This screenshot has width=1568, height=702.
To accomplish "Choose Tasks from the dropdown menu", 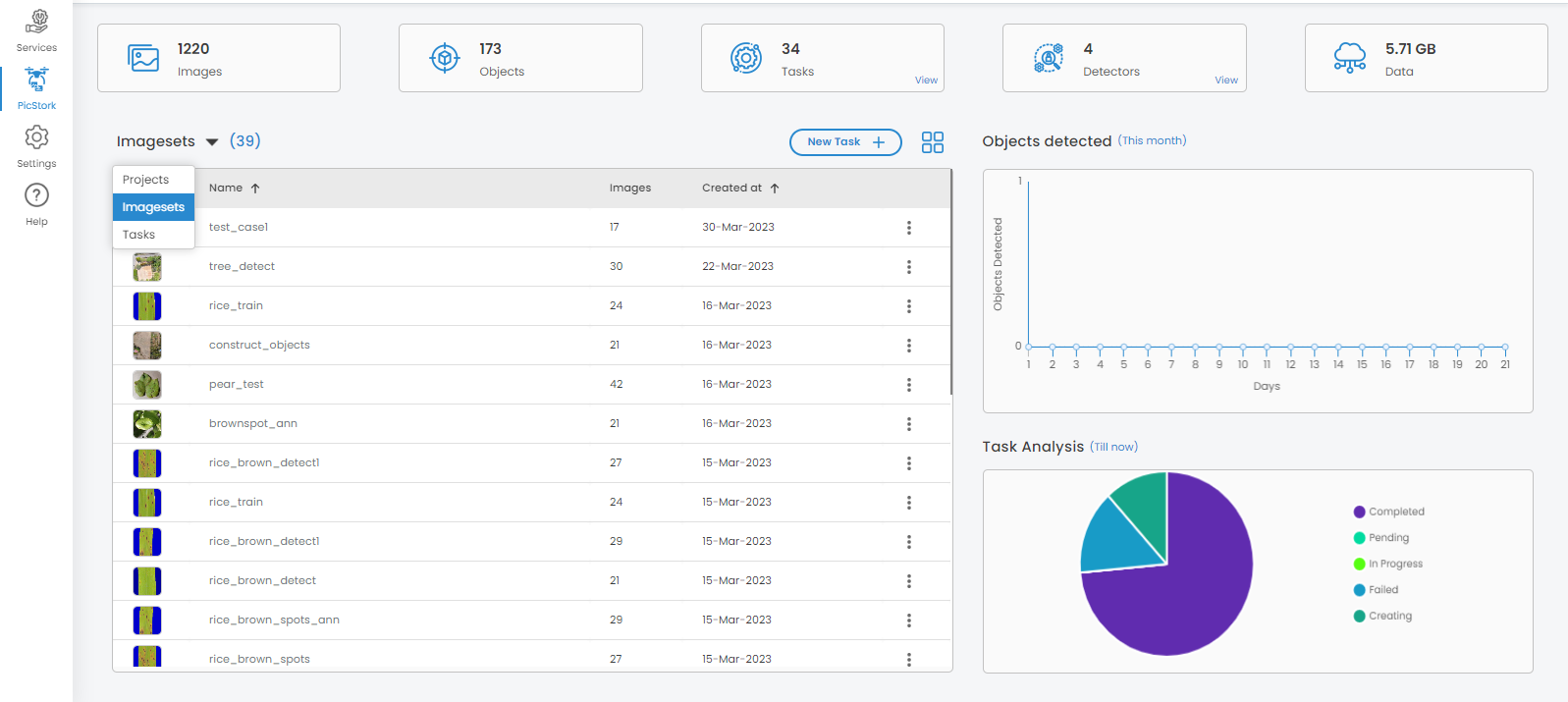I will (139, 235).
